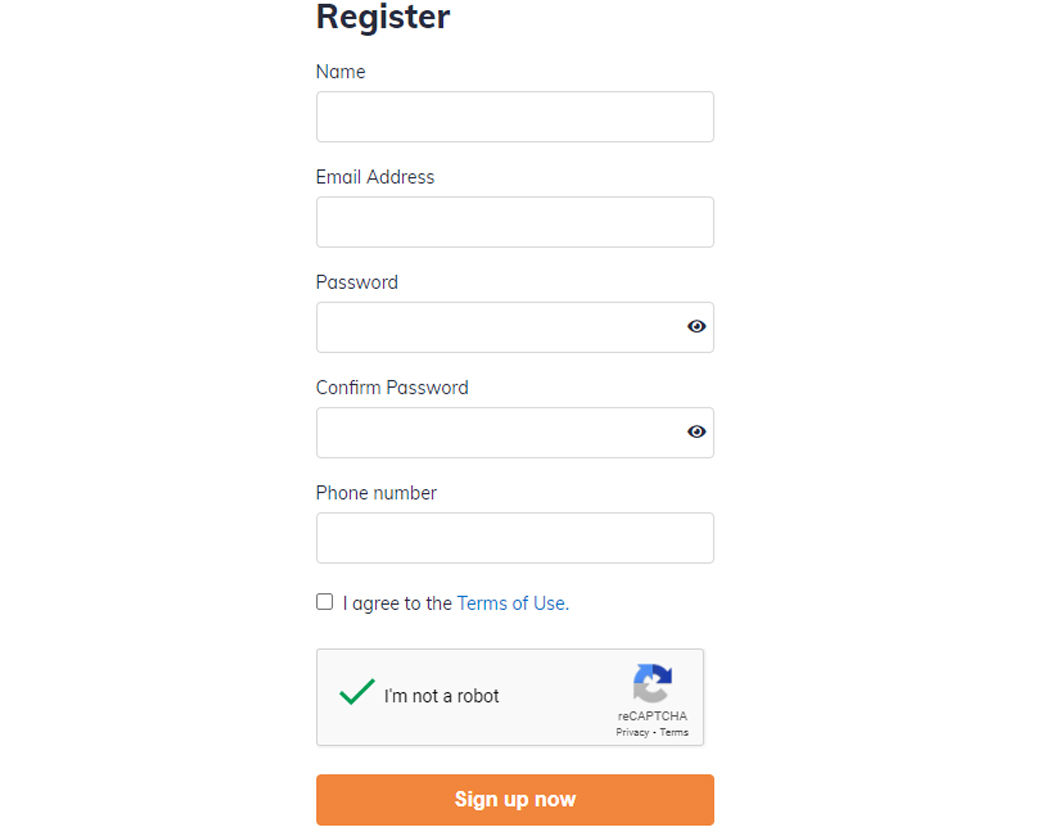Show password with eye icon in Password field

click(696, 327)
